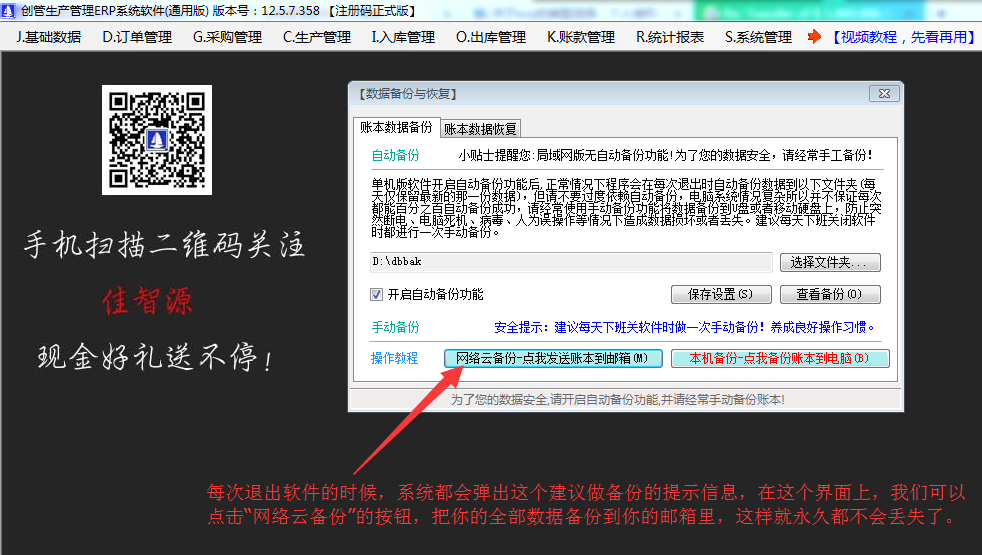Click the app logo icon in title bar
This screenshot has height=555, width=982.
coord(10,10)
